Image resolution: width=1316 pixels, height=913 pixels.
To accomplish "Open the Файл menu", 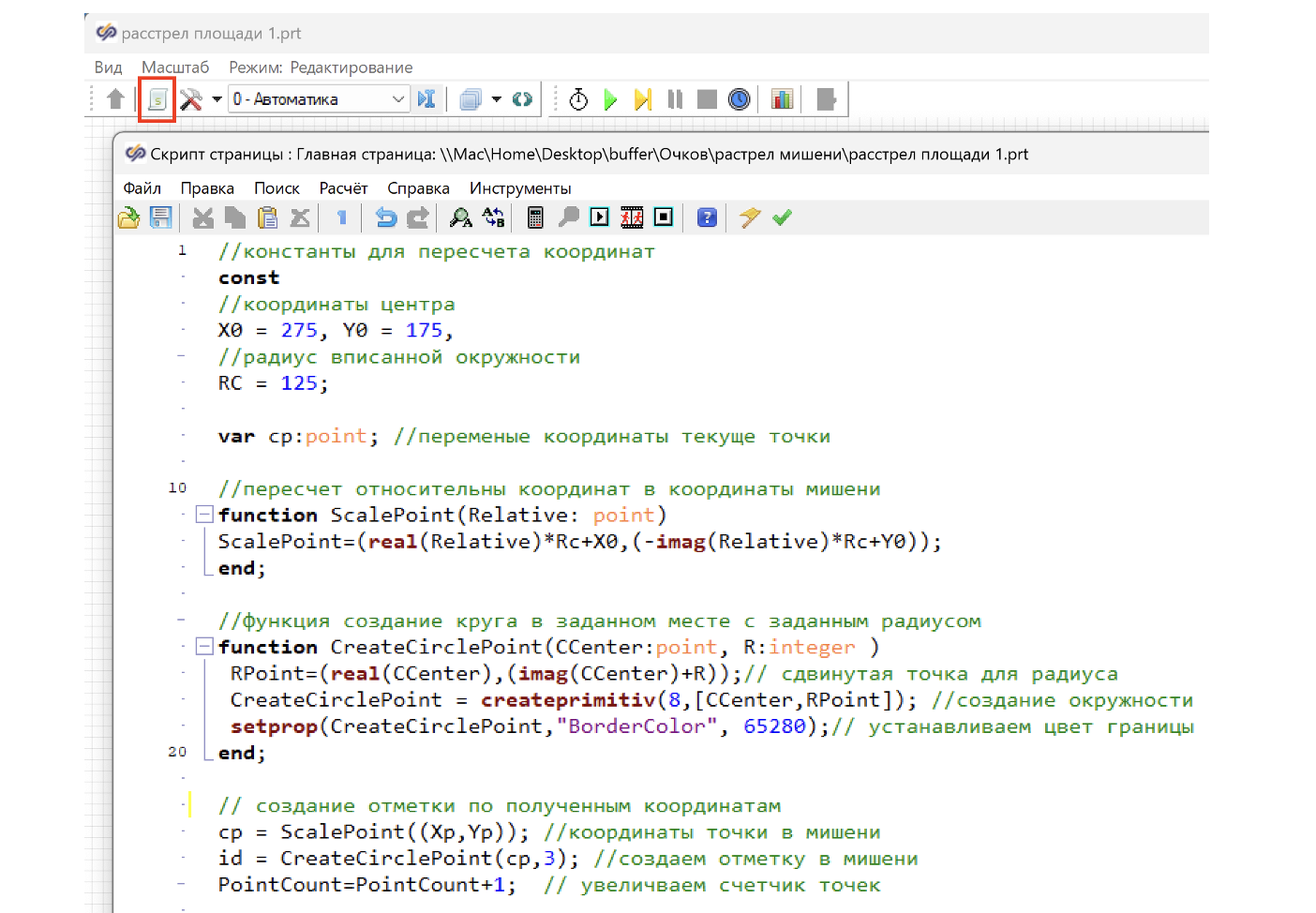I will tap(142, 188).
